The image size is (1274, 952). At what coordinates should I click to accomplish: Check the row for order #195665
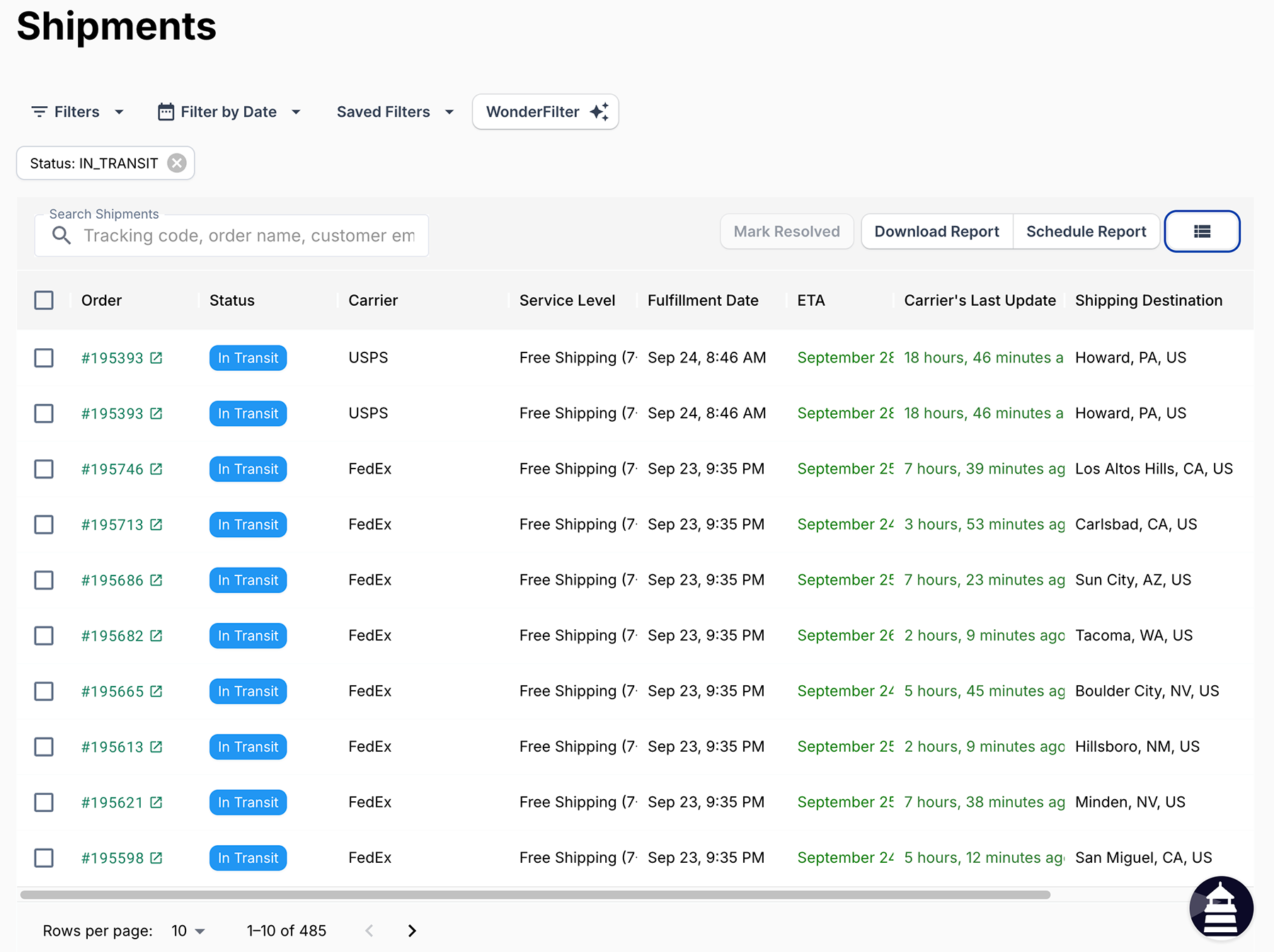(x=44, y=691)
